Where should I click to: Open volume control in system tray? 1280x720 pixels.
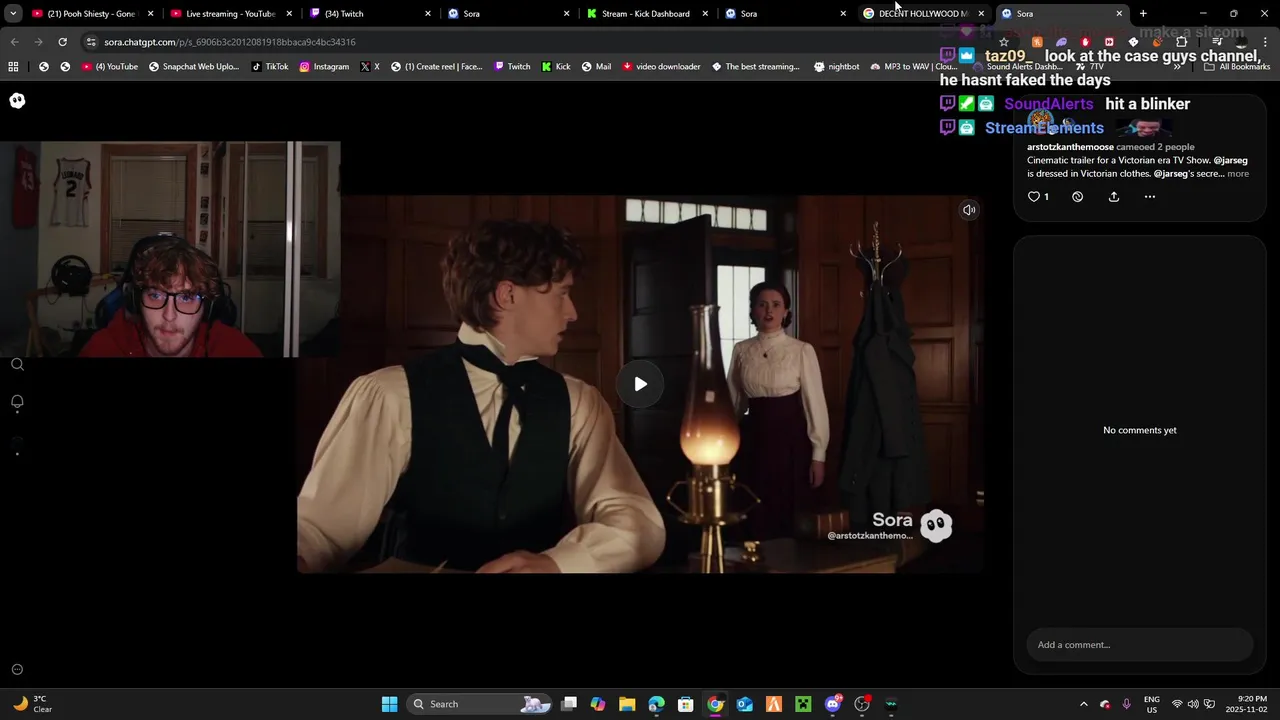pyautogui.click(x=1193, y=704)
